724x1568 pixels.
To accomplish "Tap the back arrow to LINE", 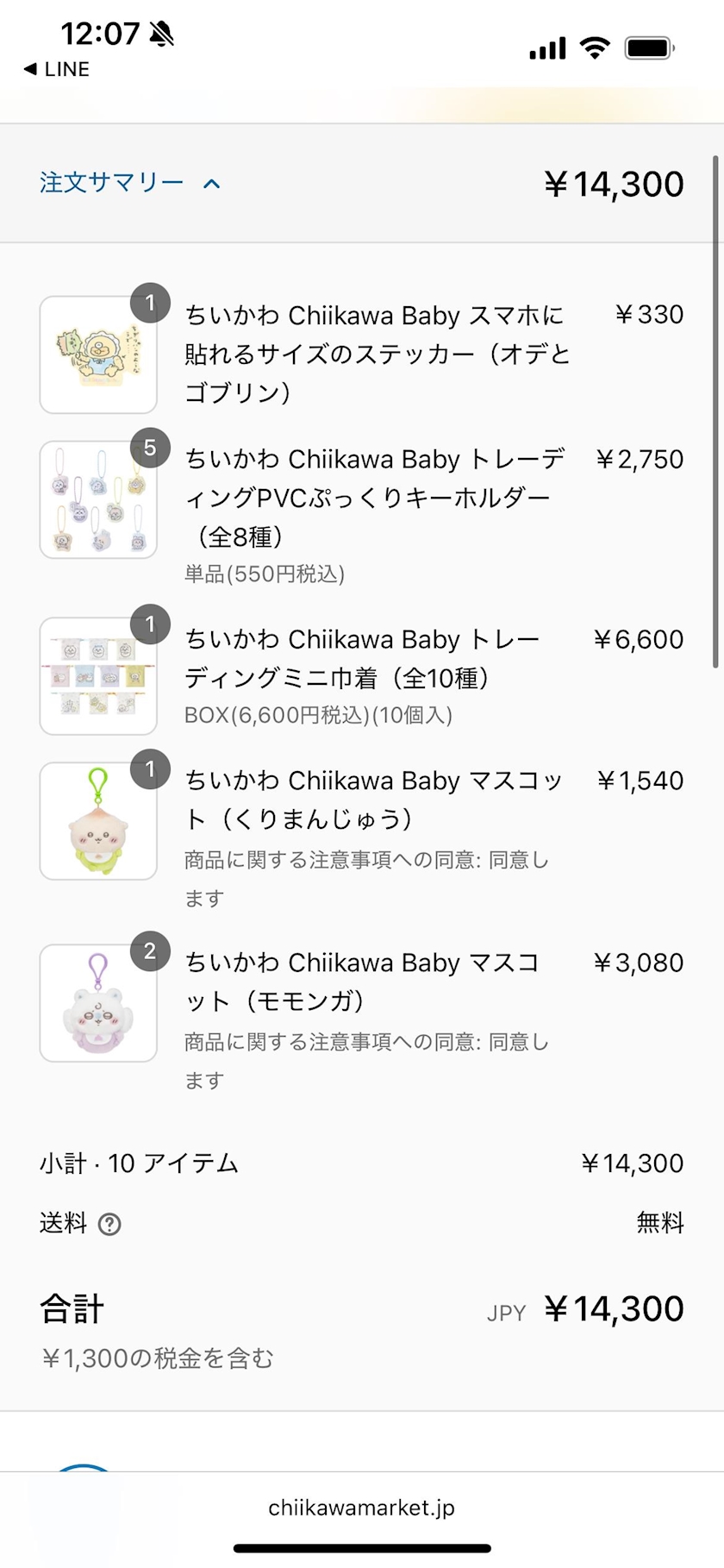I will (x=30, y=69).
